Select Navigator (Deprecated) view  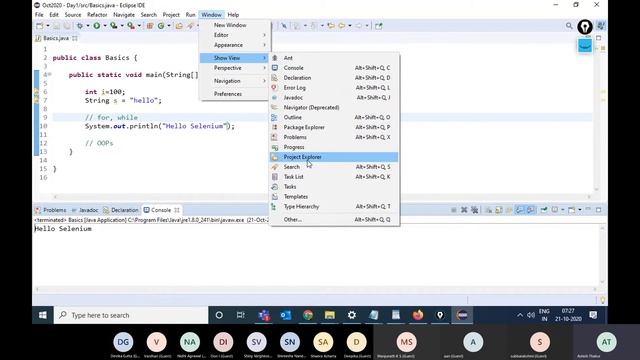coord(334,107)
